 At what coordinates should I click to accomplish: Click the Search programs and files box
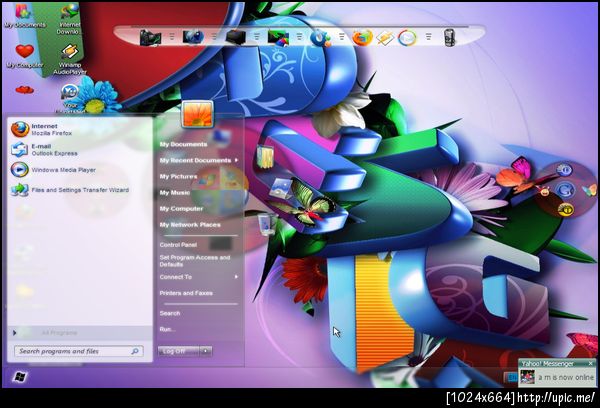pos(79,351)
